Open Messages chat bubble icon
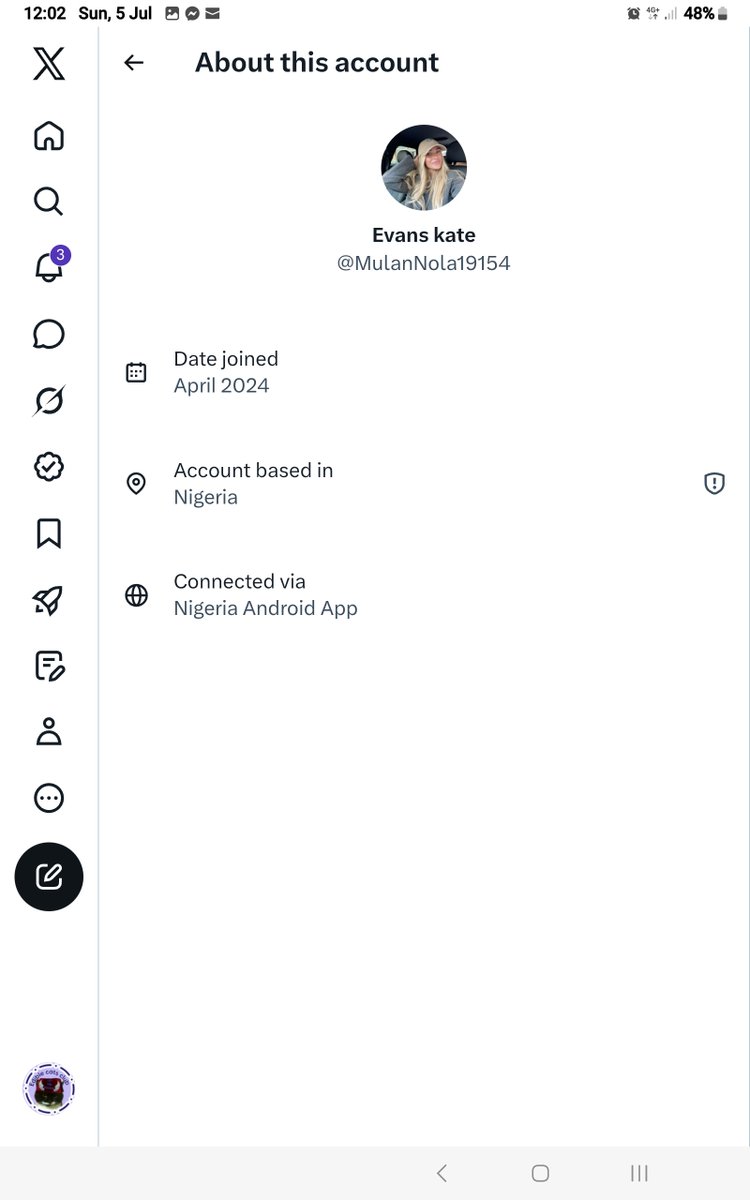 [49, 334]
